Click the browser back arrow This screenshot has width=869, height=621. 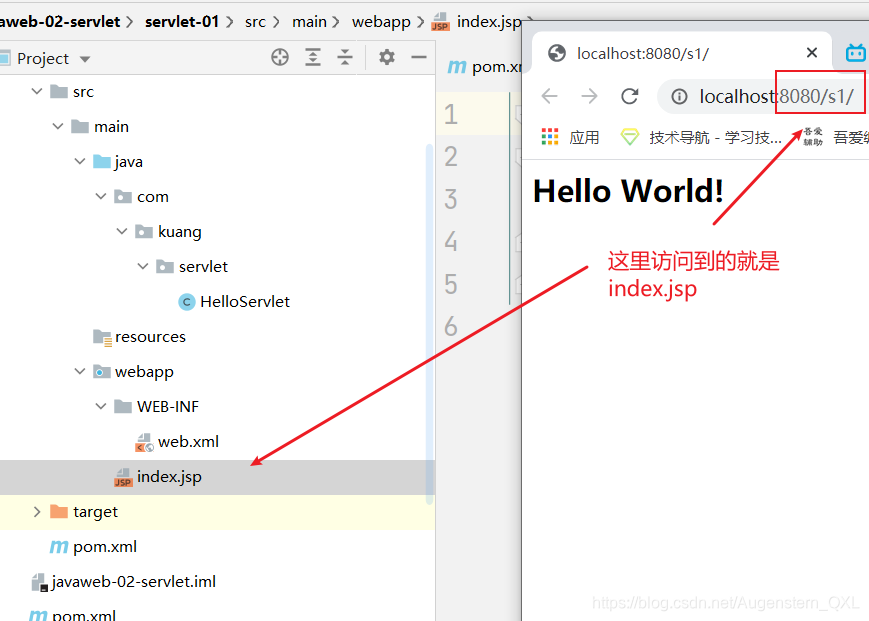click(x=549, y=96)
